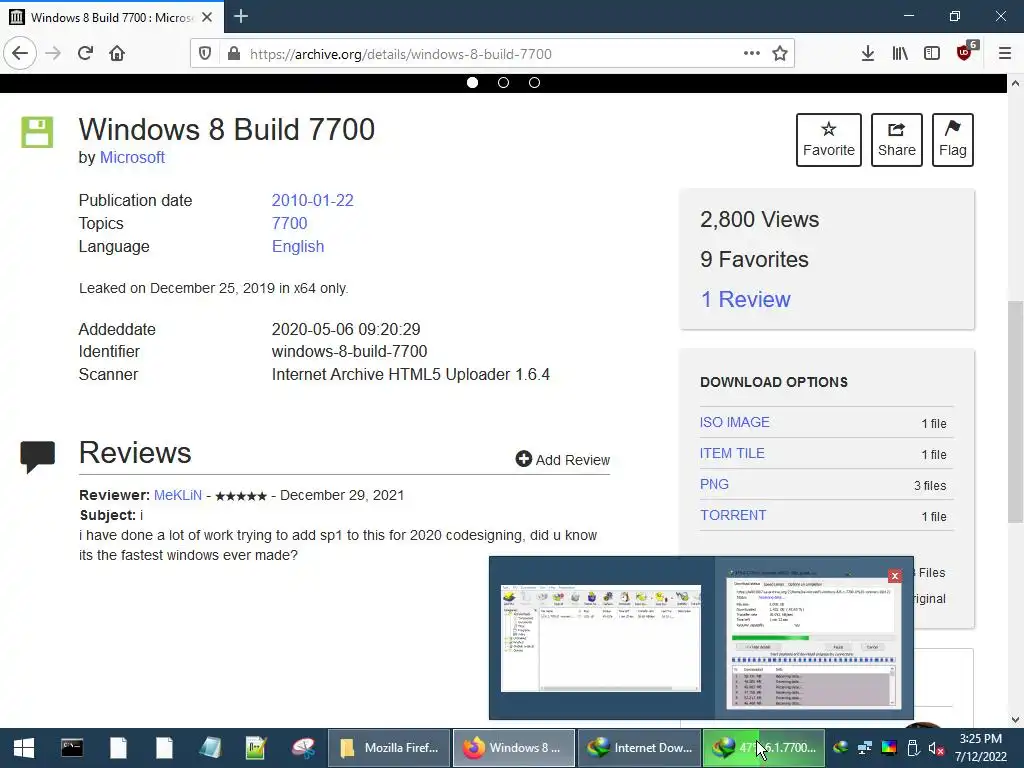View site security padlock info
This screenshot has width=1024, height=768.
click(234, 54)
